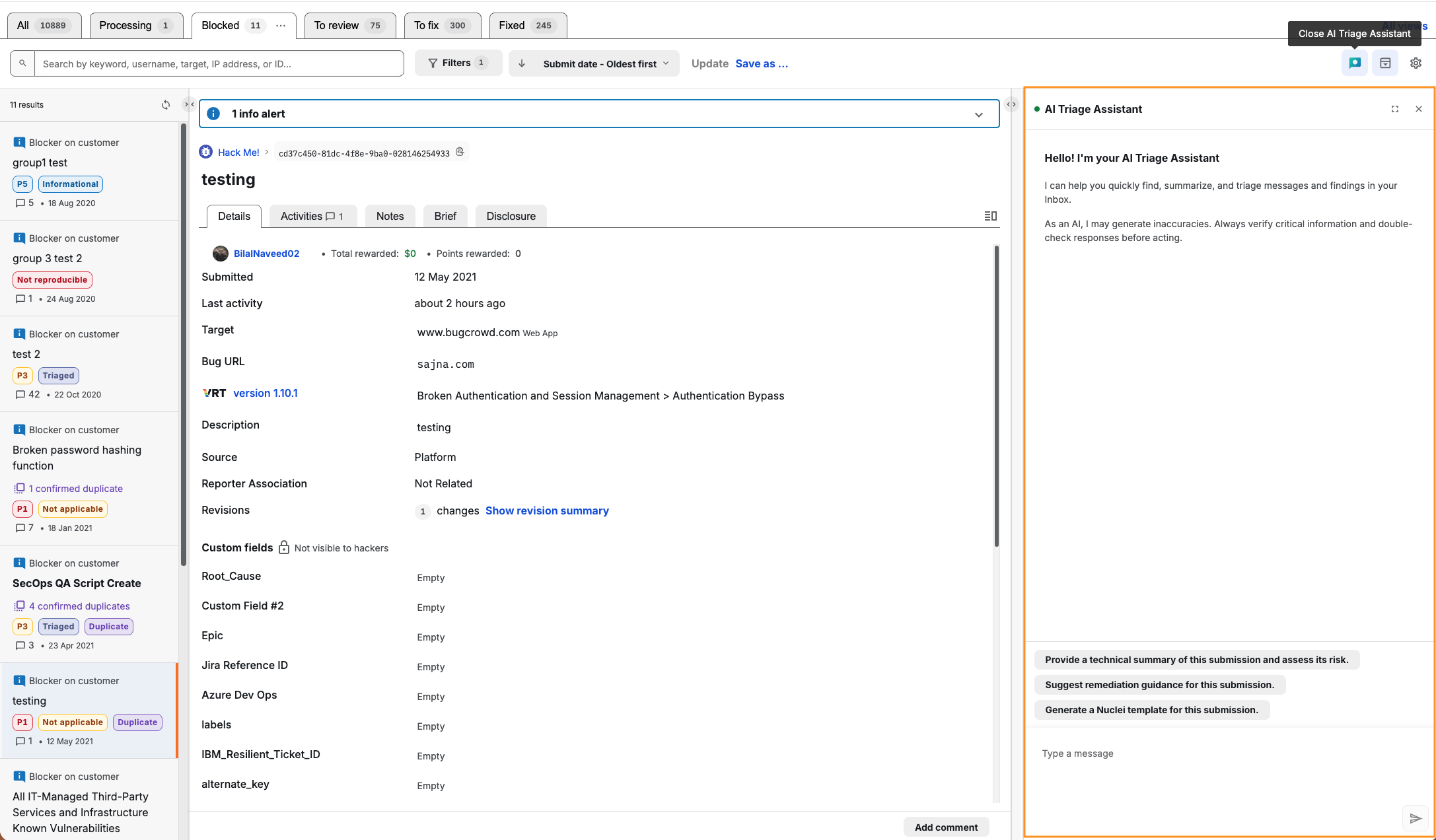Click the 'Add comment' button
The height and width of the screenshot is (840, 1436).
pos(946,827)
